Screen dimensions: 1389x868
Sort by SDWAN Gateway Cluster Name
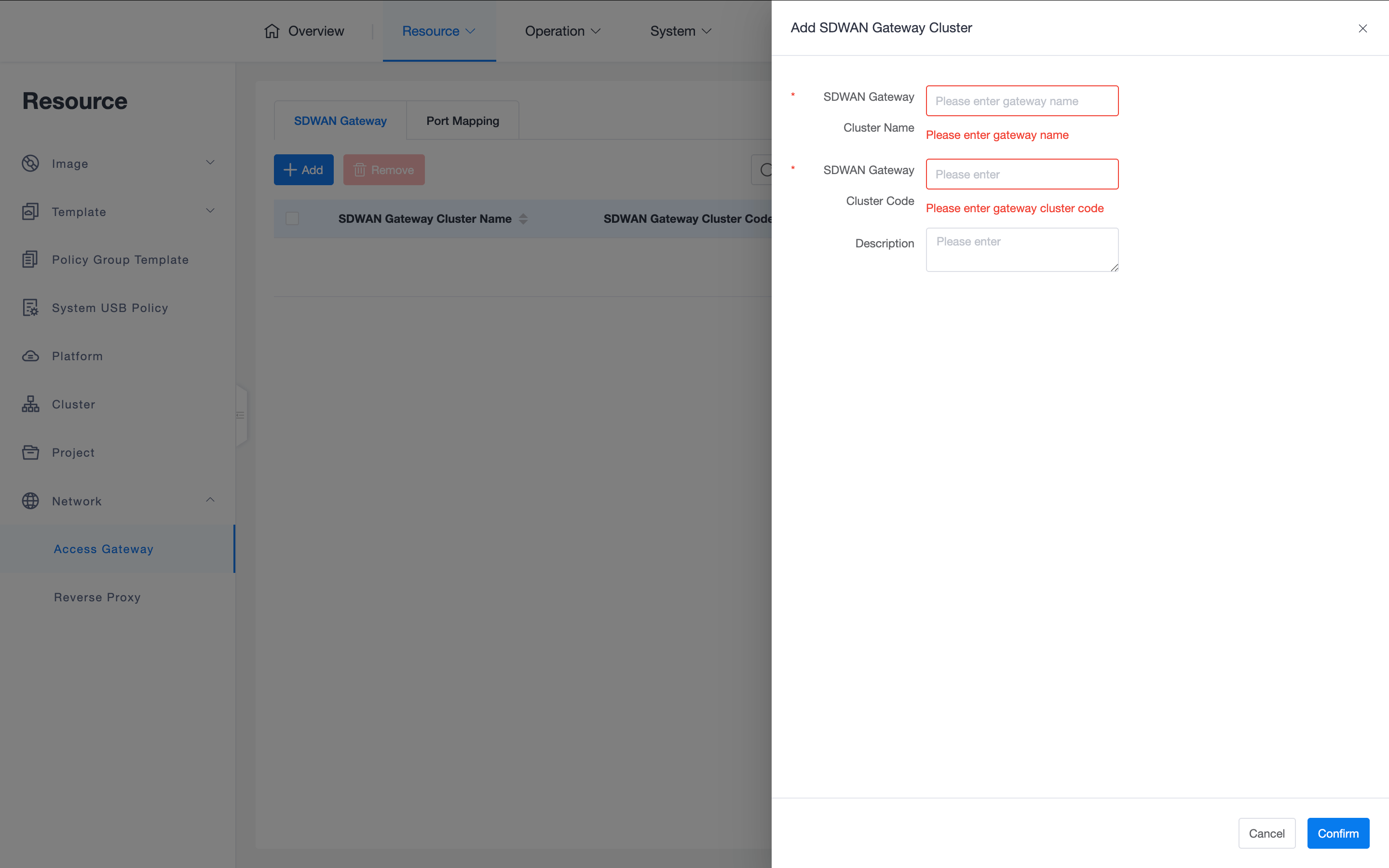(523, 219)
